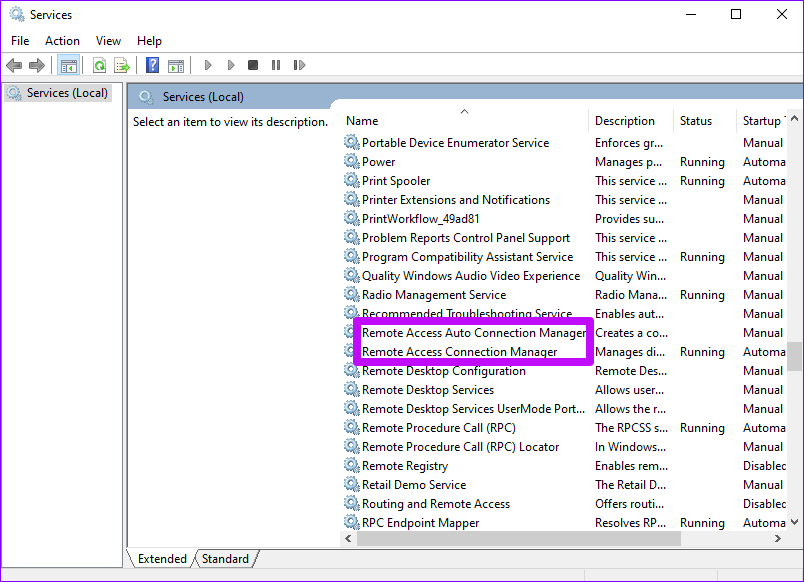Select the gear icon beside Remote Desktop Services
Image resolution: width=804 pixels, height=582 pixels.
(351, 390)
